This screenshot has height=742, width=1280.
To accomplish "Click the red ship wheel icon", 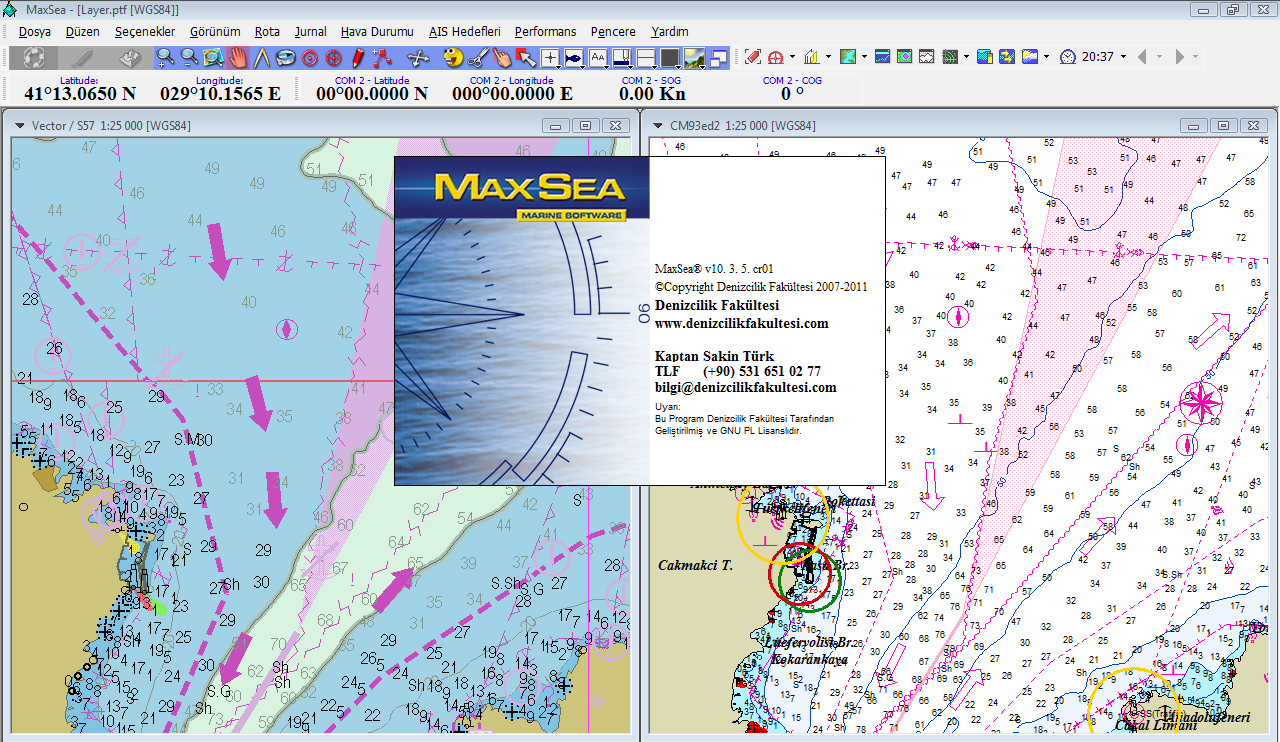I will pos(776,57).
